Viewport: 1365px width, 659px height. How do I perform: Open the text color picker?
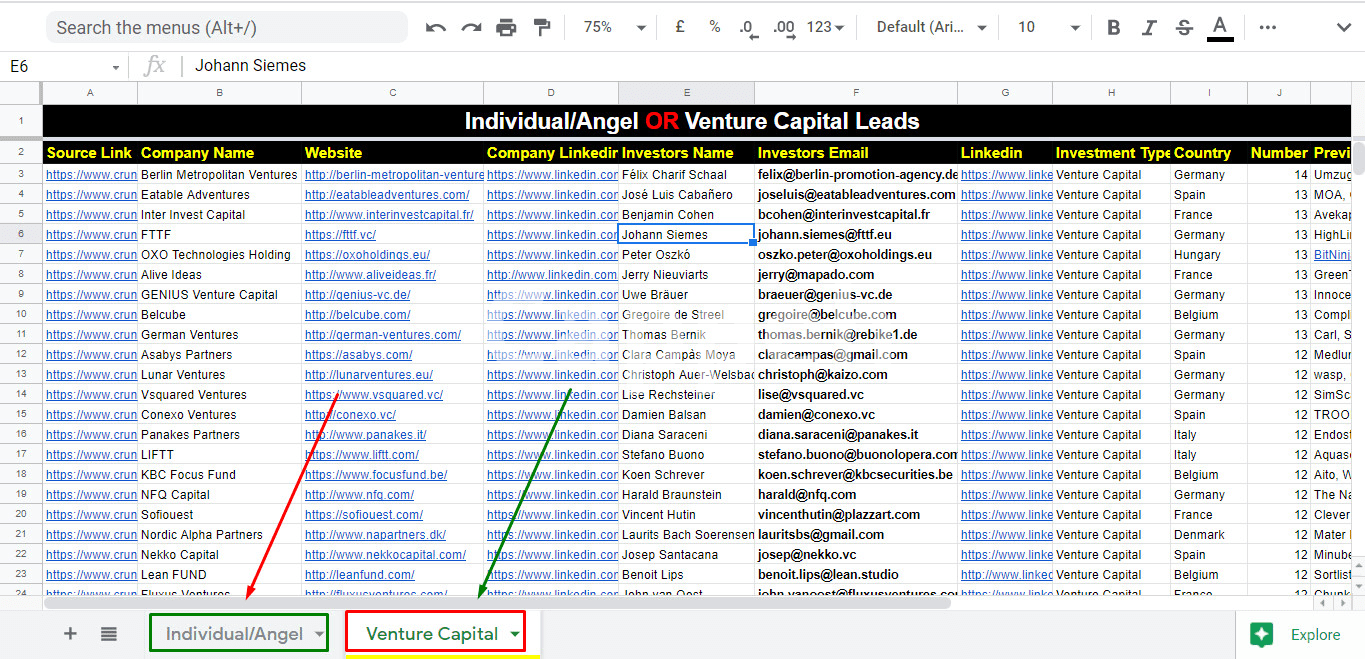point(1219,28)
